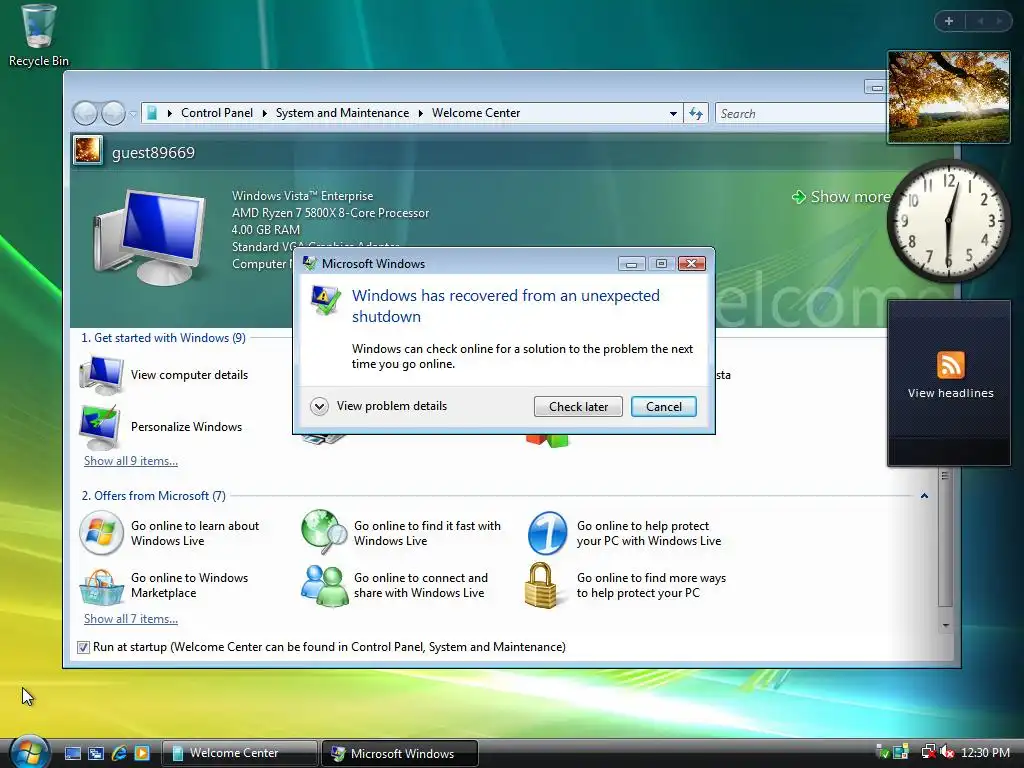Screen dimensions: 1024x768
Task: Open Go online to connect and share icon
Action: pos(324,586)
